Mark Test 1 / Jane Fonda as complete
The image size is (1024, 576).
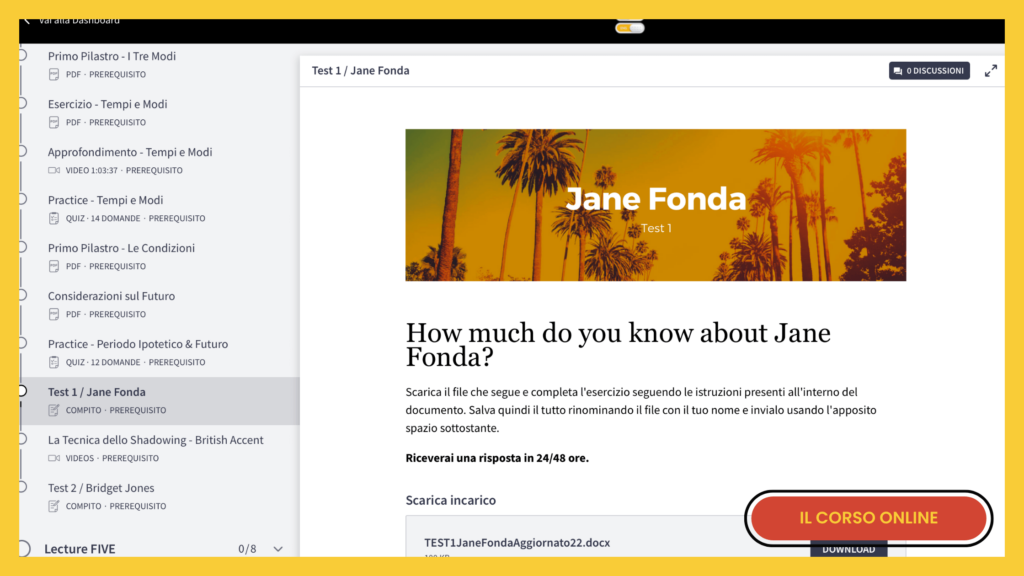22,391
